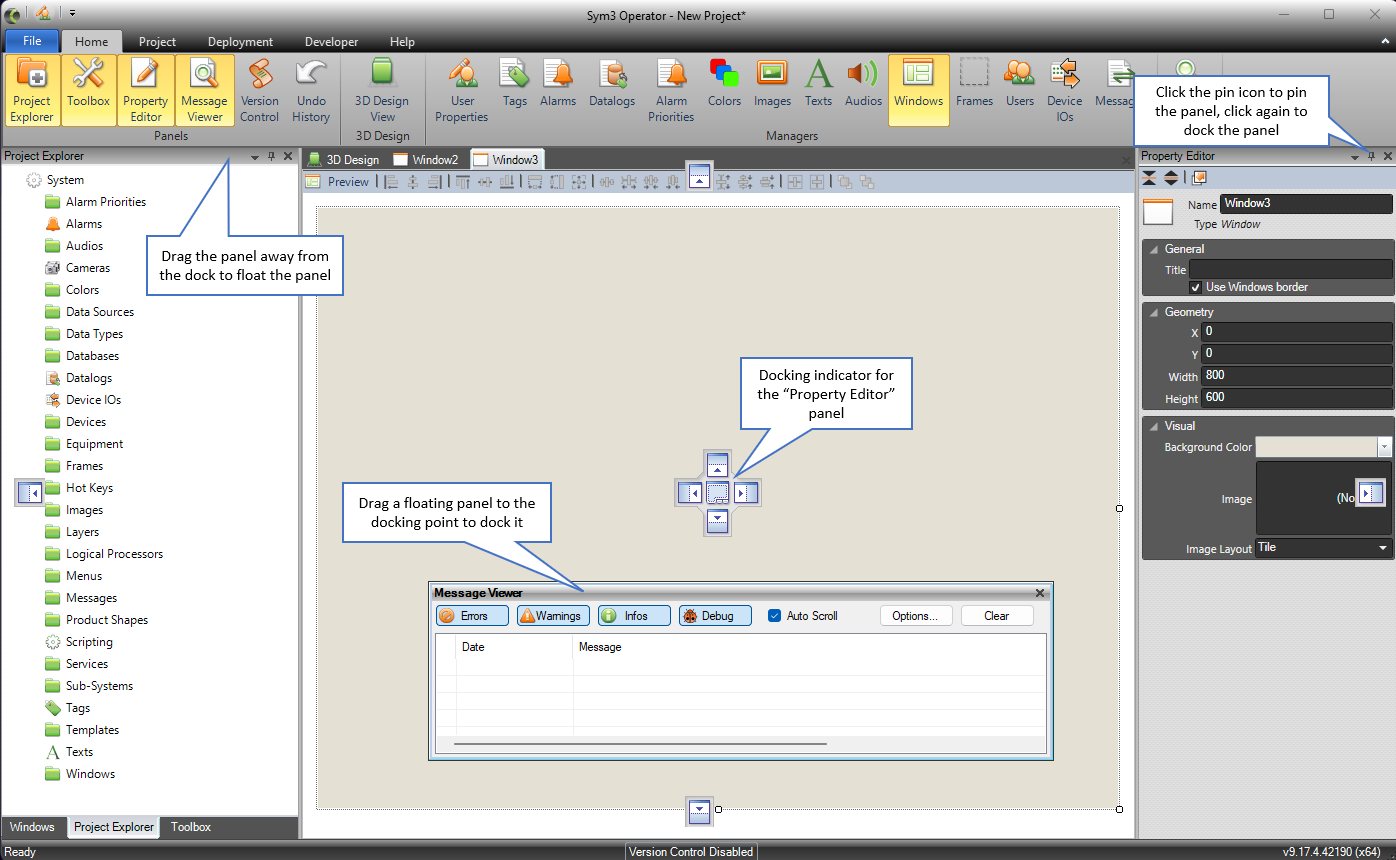1396x860 pixels.
Task: Collapse the General property section
Action: [x=1154, y=249]
